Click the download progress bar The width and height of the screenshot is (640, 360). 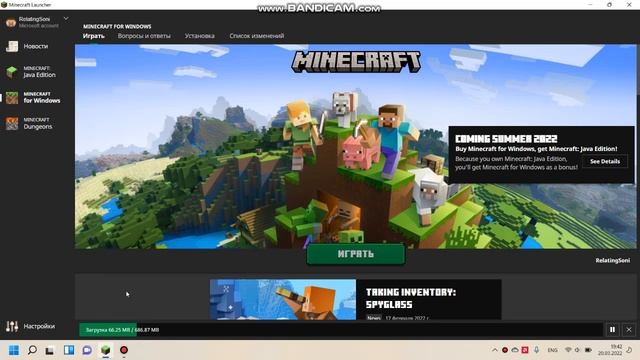(341, 330)
